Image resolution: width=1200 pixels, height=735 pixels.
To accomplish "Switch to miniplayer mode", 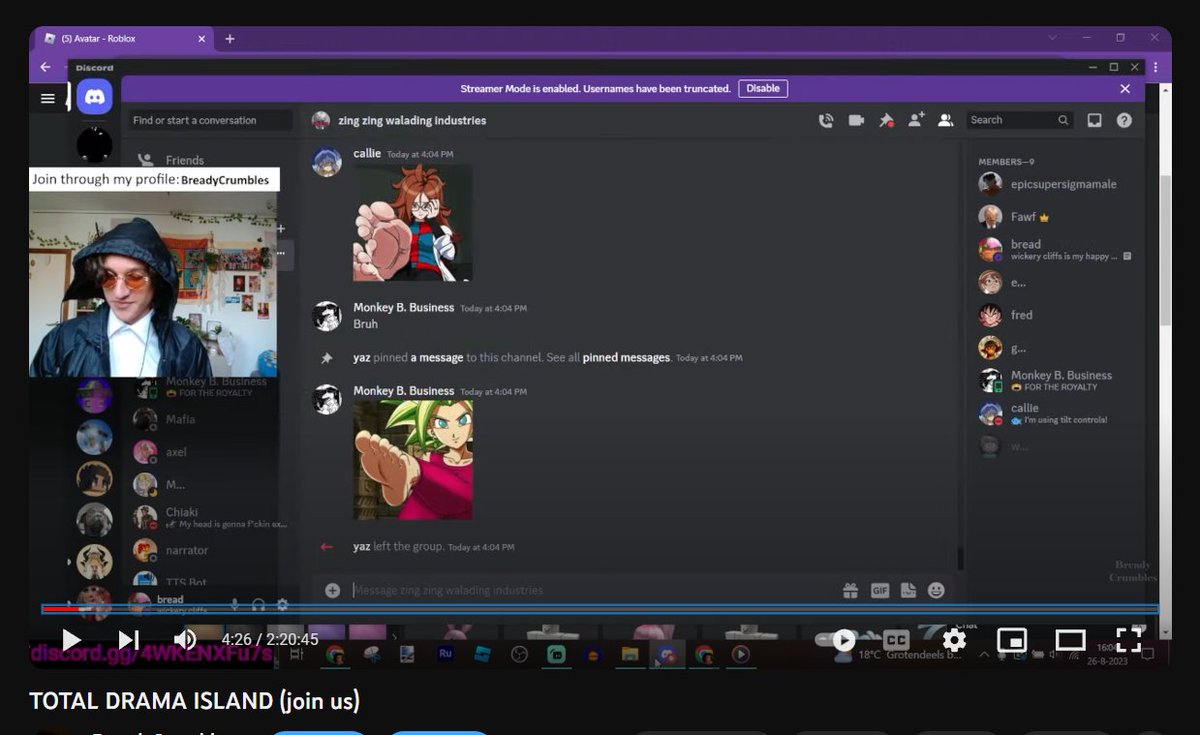I will (1012, 640).
